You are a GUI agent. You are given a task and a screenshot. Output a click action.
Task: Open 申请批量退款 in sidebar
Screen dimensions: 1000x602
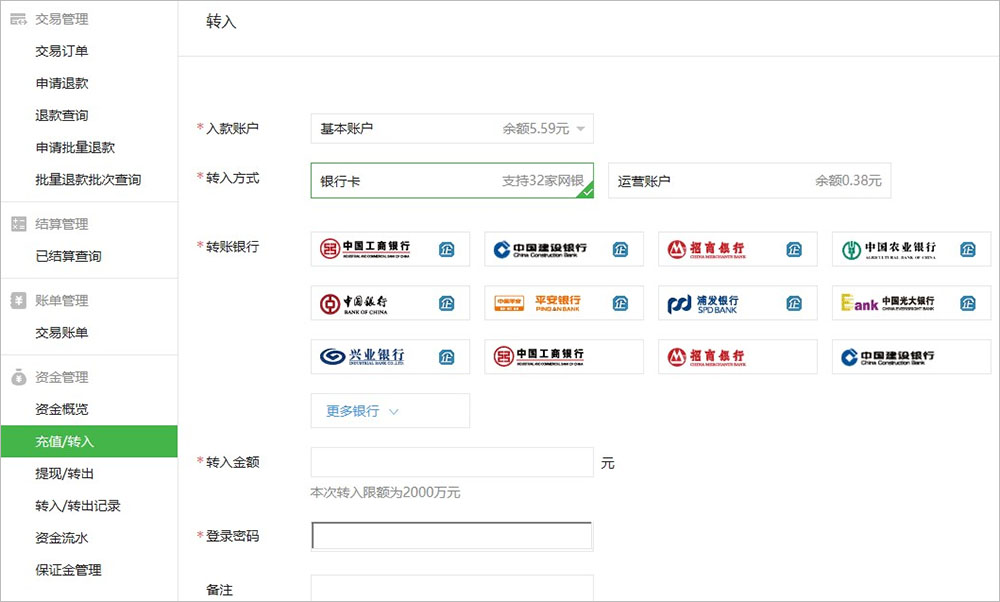(x=75, y=147)
